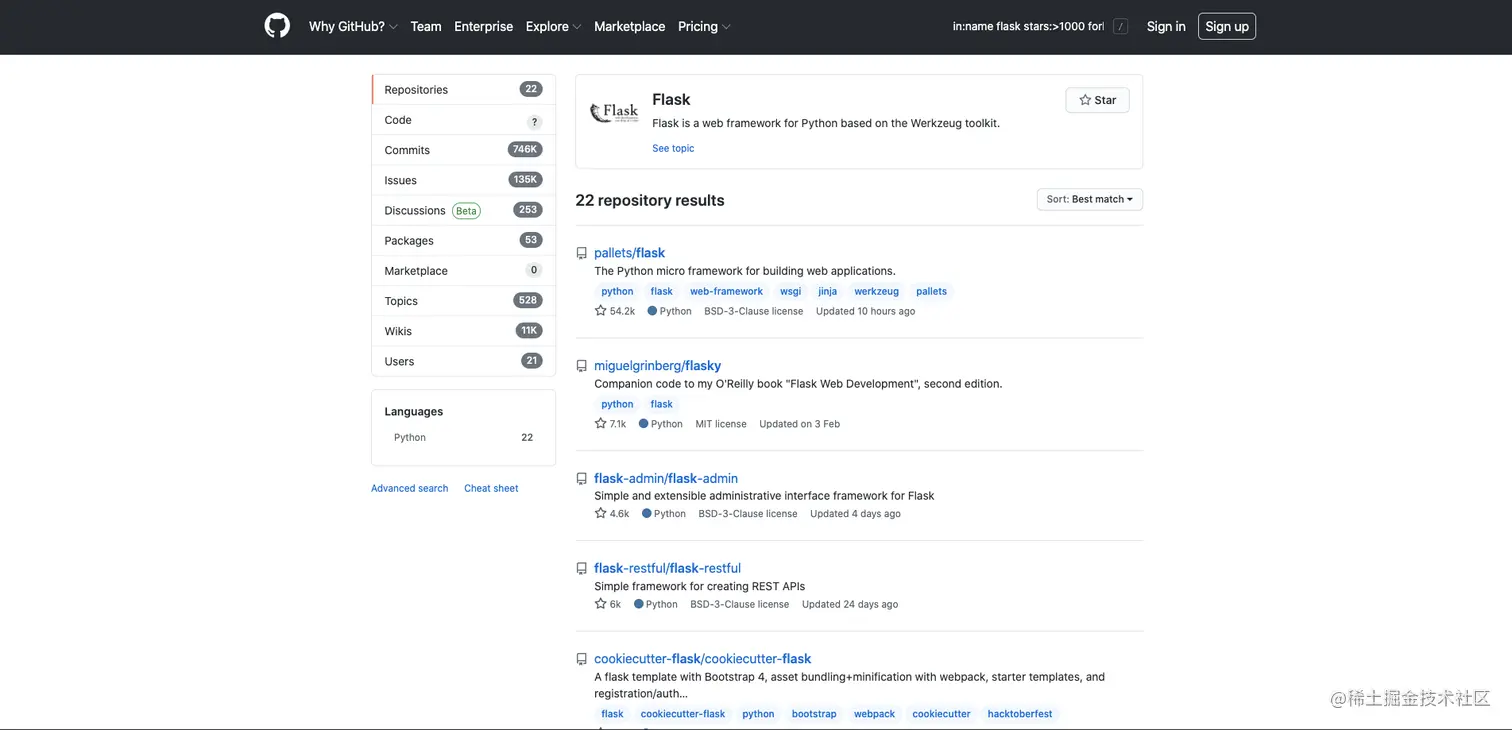The image size is (1512, 730).
Task: Open Marketplace in the top navigation
Action: click(x=629, y=27)
